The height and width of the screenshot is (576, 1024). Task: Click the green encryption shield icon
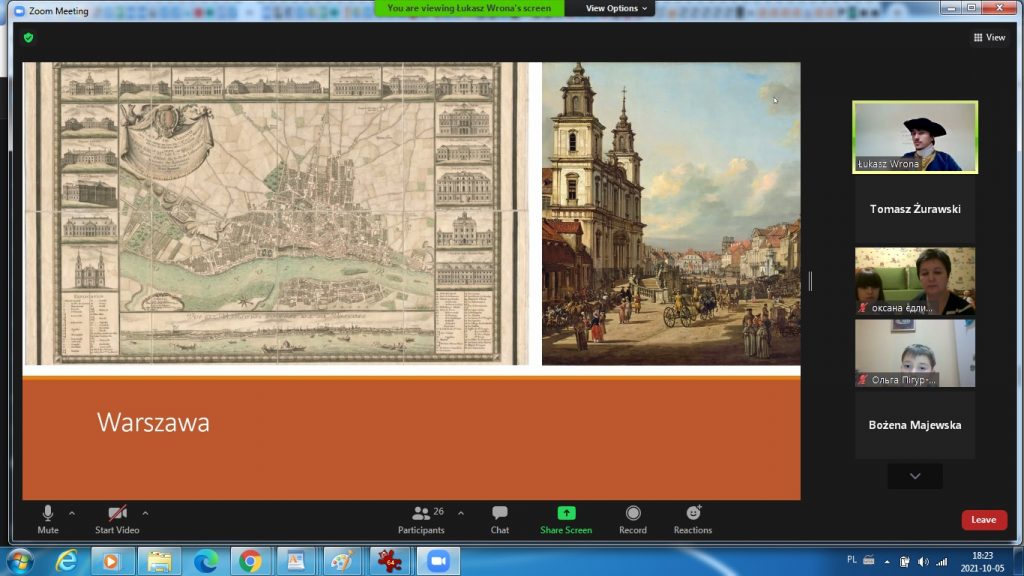point(29,37)
